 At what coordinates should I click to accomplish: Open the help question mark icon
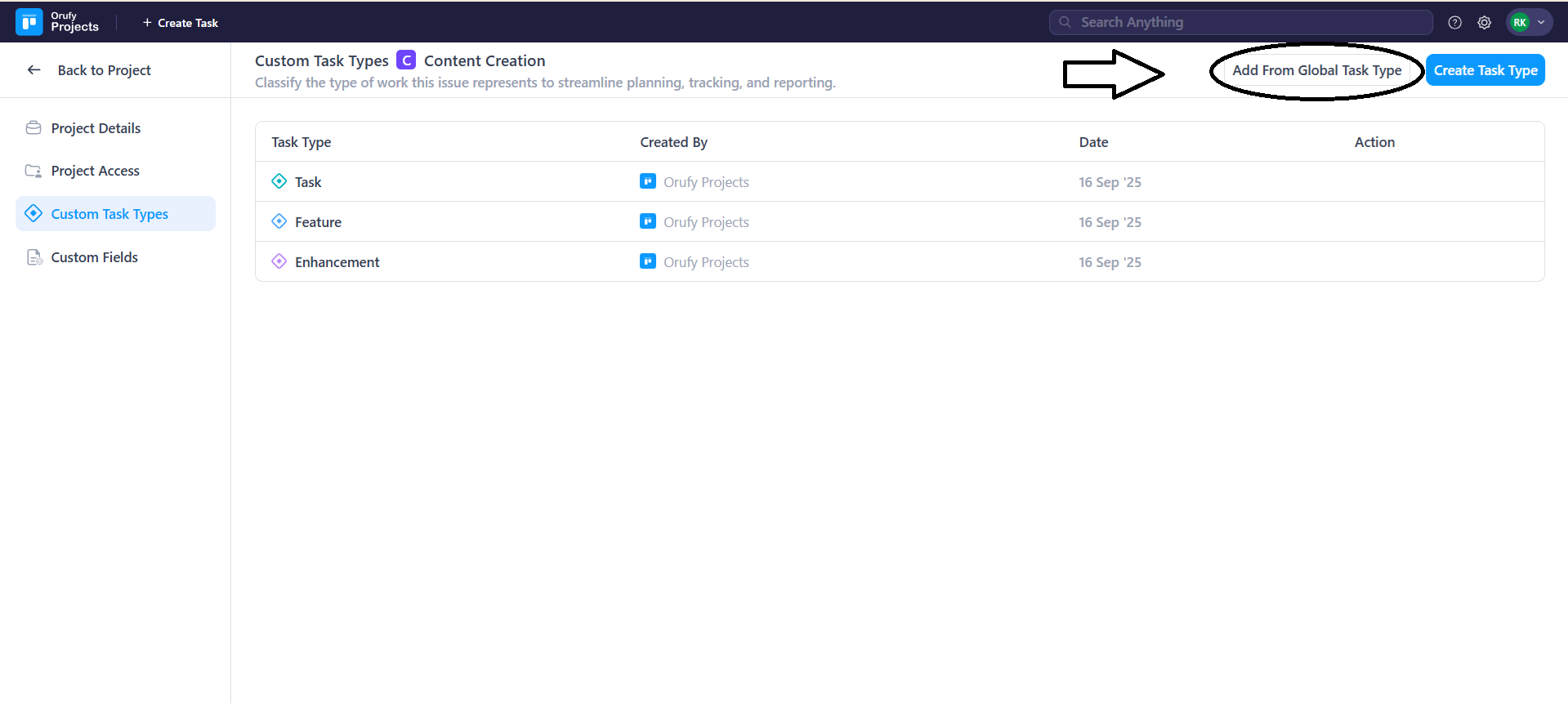[1454, 23]
